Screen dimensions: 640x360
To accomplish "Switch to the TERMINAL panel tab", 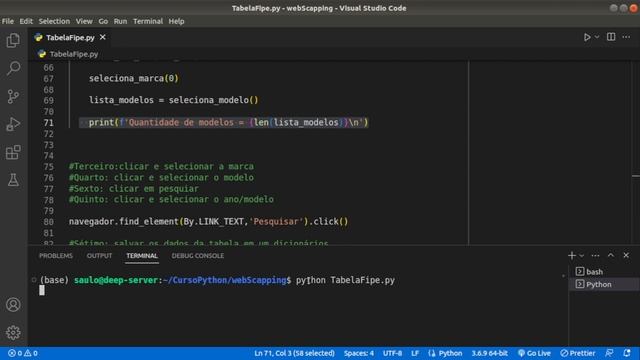I will pyautogui.click(x=142, y=256).
